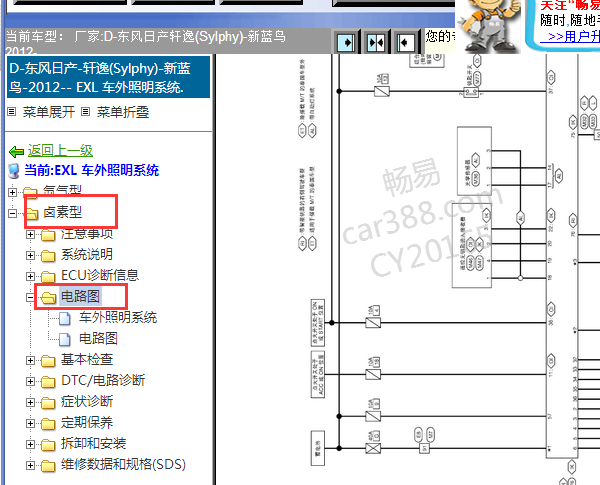Click the 当前车型 vehicle info bar
The image size is (600, 485).
pos(168,41)
